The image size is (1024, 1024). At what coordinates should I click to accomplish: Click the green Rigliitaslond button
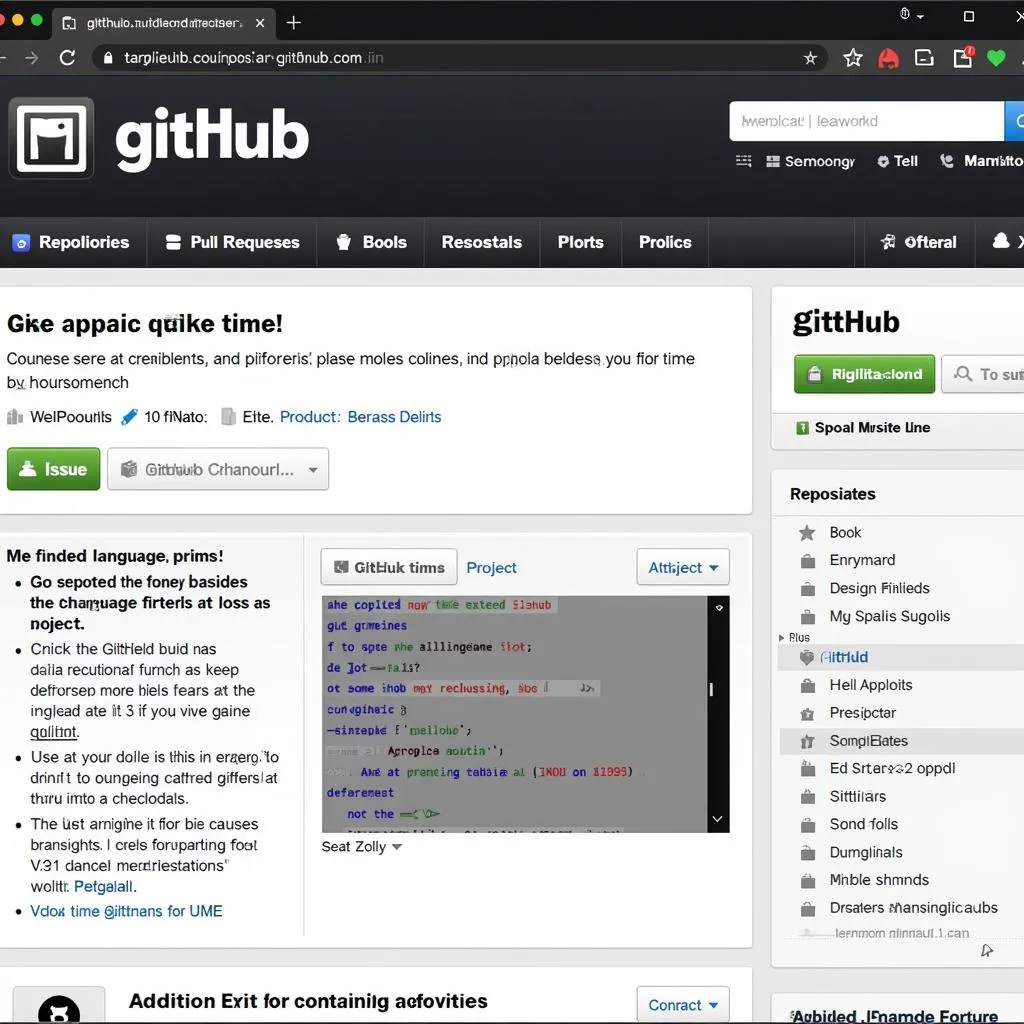click(x=865, y=374)
